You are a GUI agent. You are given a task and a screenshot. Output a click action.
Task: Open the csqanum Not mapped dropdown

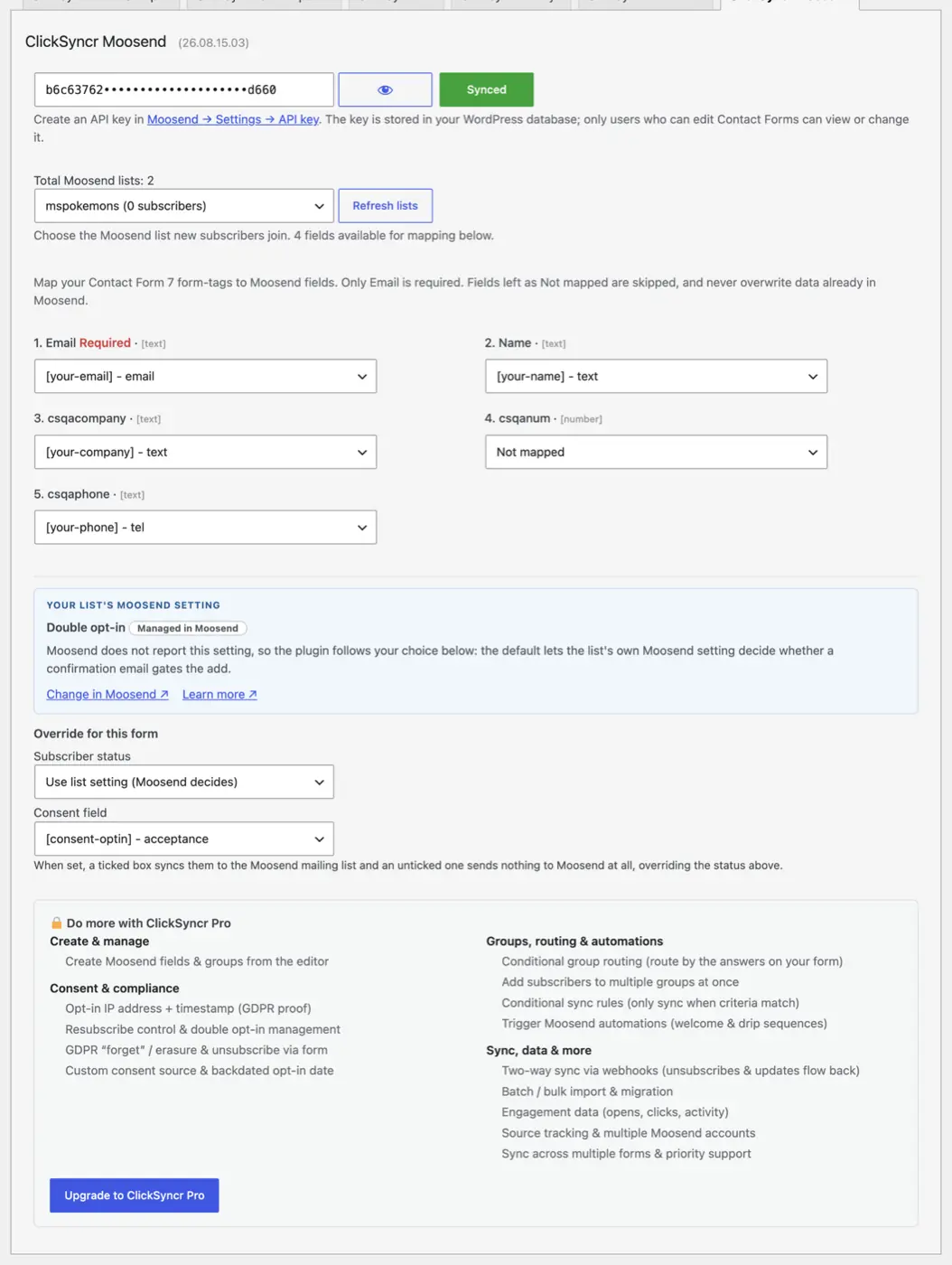(656, 452)
